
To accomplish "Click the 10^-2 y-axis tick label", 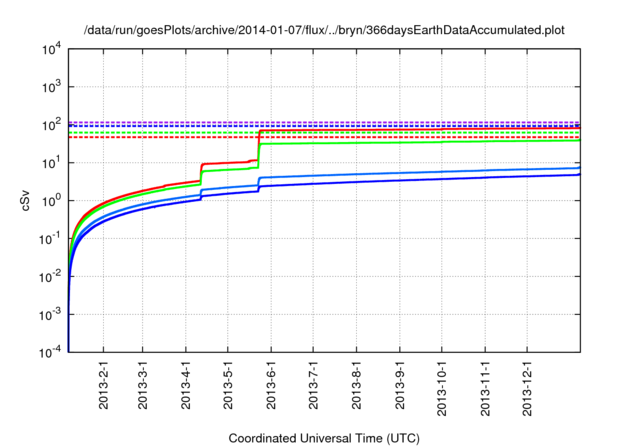I will 49,277.
